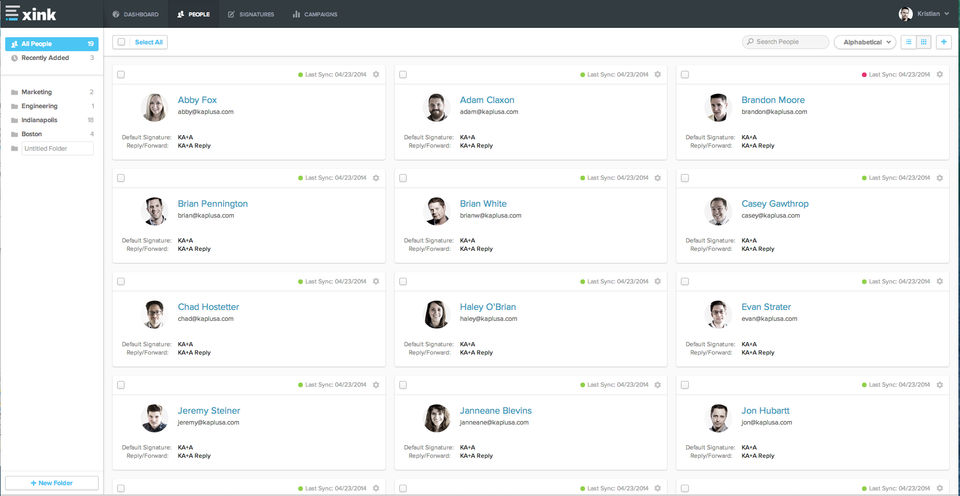Open Kristian user menu arrow
This screenshot has height=496, width=960.
[947, 13]
